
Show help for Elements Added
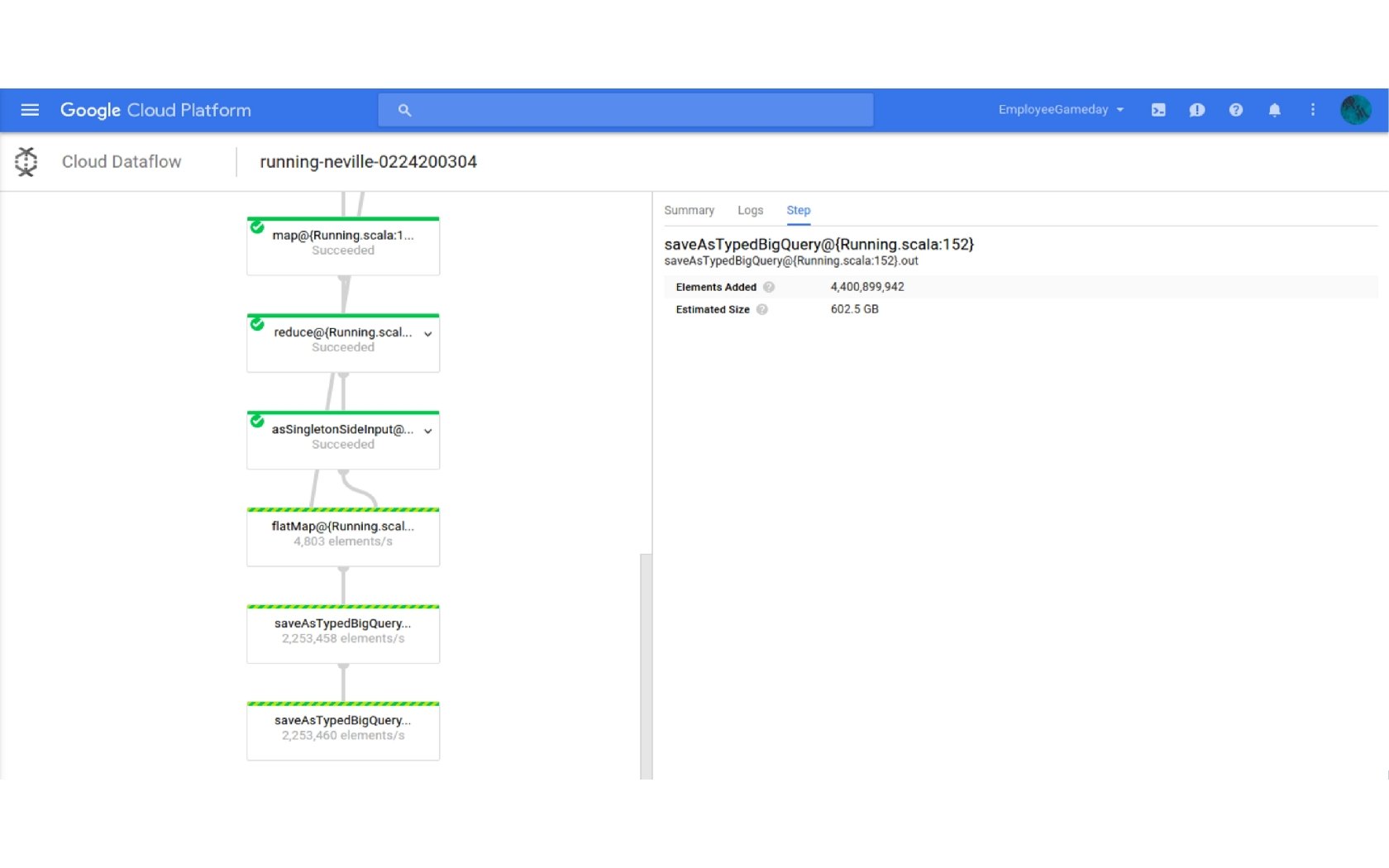(769, 287)
